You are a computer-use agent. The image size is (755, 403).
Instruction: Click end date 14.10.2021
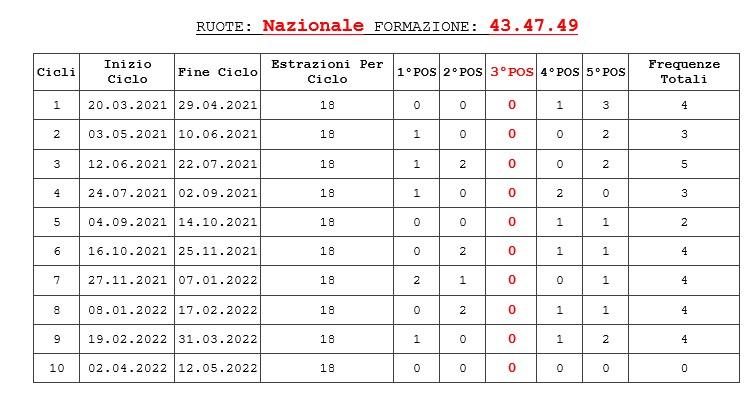pyautogui.click(x=218, y=222)
